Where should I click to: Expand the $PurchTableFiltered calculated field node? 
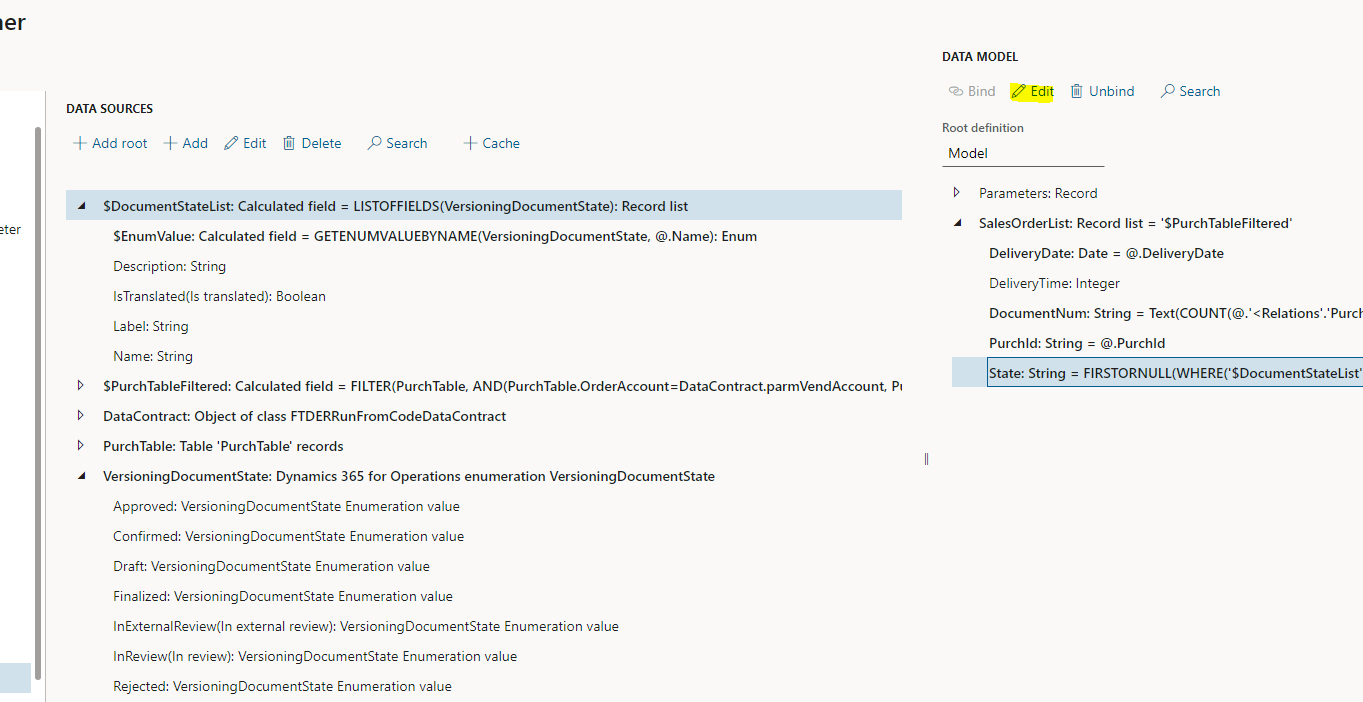[x=81, y=385]
